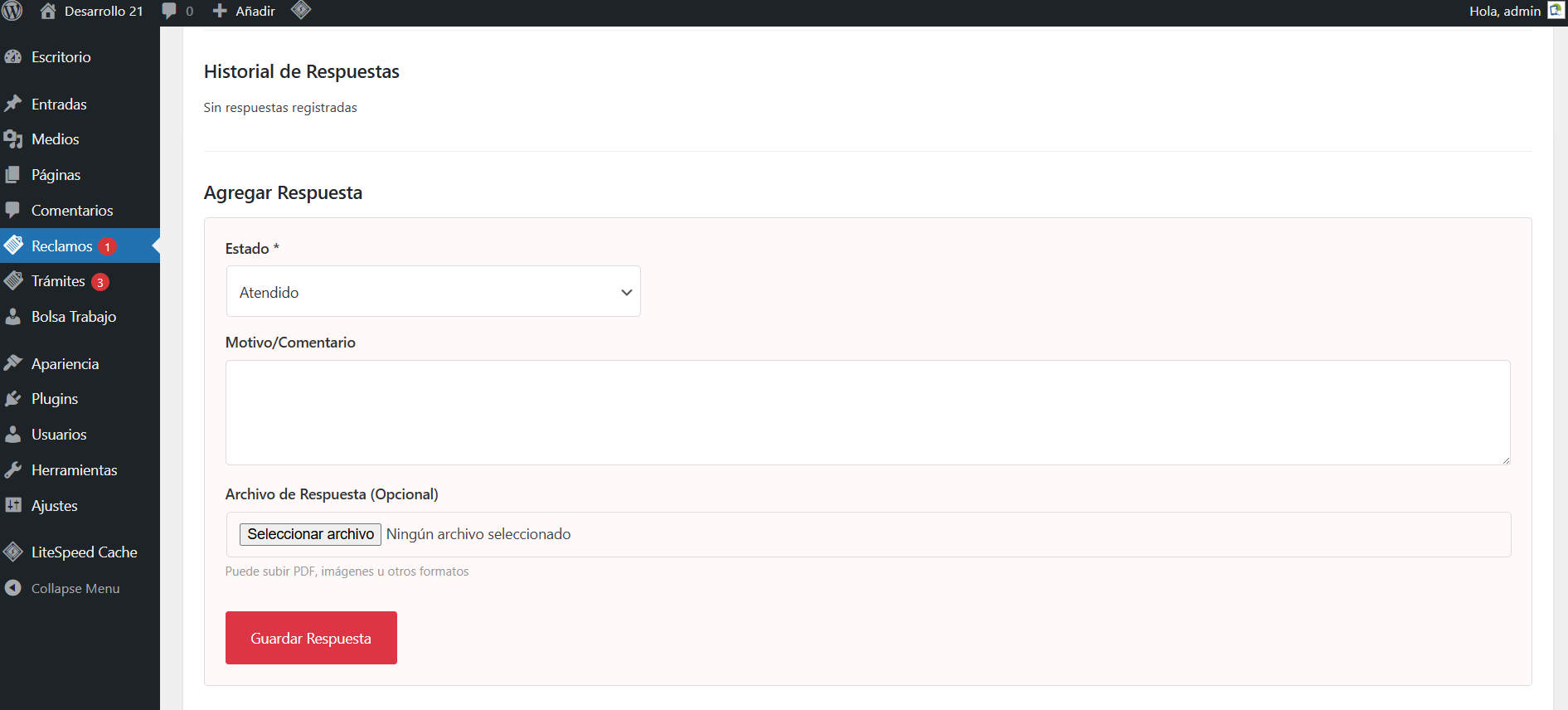
Task: Open the comments bubble icon in admin bar
Action: tap(170, 11)
